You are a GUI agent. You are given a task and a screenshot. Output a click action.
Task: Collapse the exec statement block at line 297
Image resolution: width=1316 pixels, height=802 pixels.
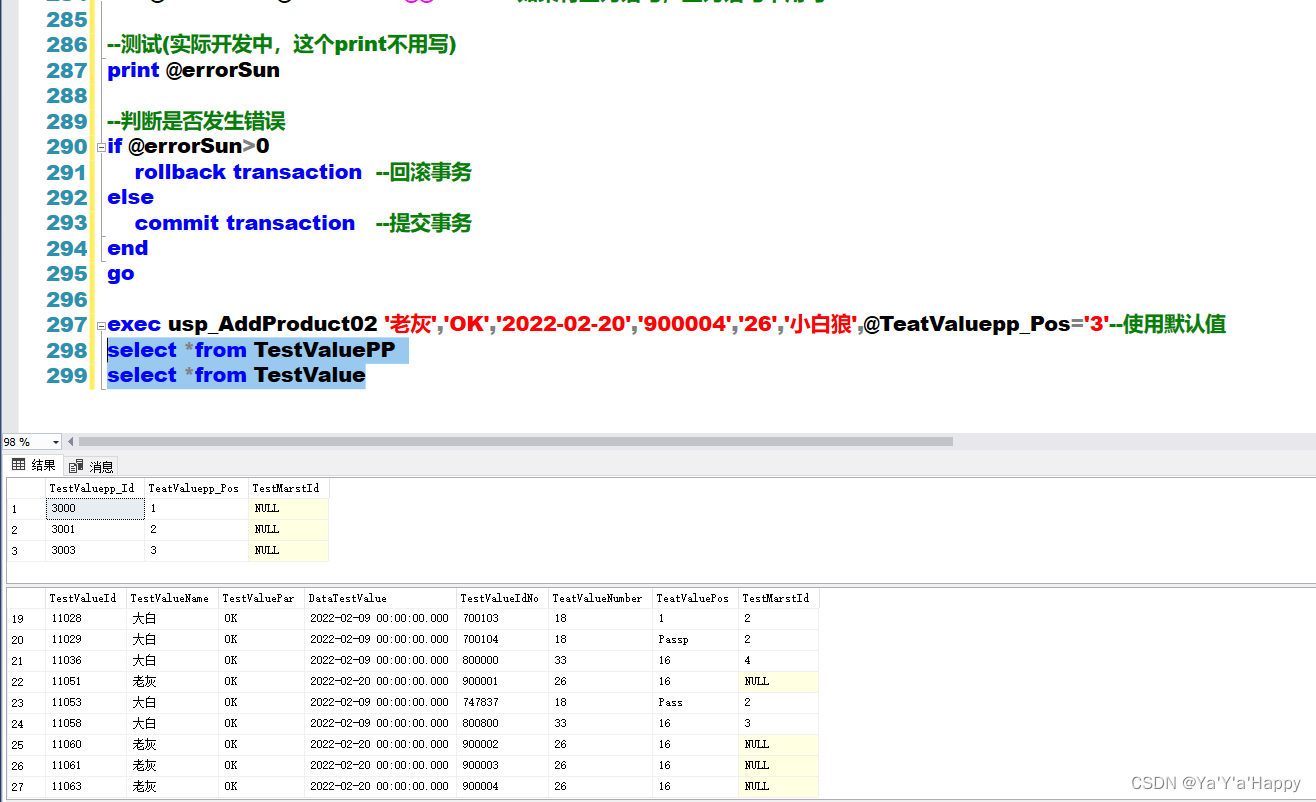[101, 325]
